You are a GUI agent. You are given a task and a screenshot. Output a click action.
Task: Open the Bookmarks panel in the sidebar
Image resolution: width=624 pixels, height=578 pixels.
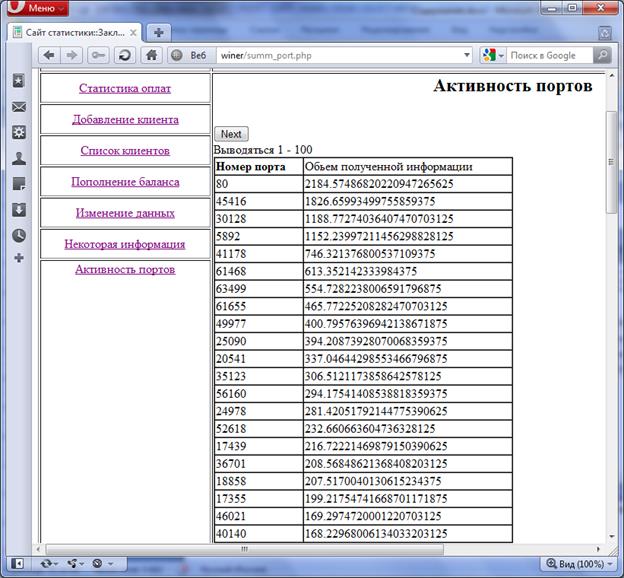click(x=19, y=80)
